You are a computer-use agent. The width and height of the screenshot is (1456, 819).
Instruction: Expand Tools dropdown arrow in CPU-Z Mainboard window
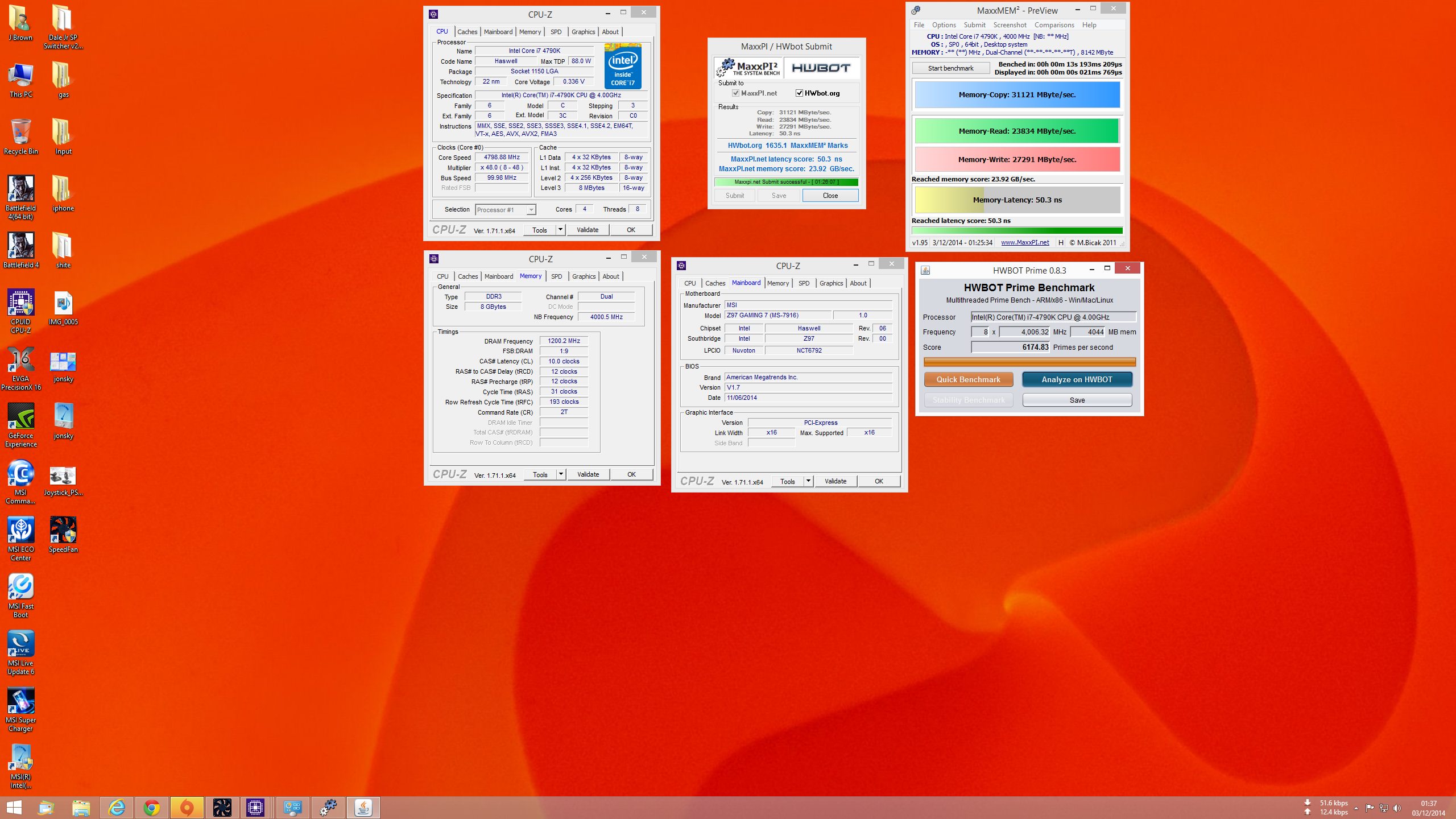coord(808,481)
